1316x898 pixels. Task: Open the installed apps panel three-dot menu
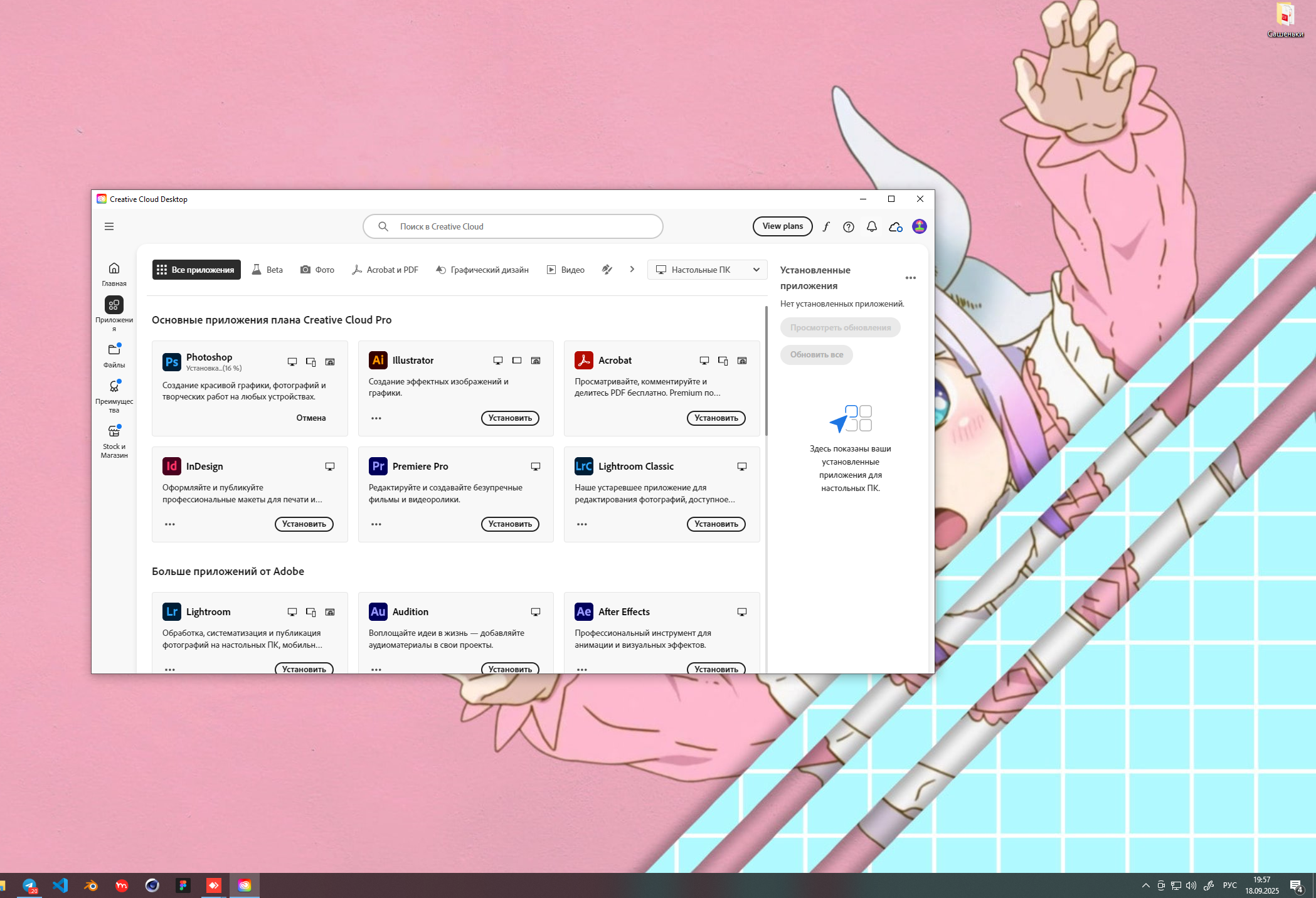[x=911, y=278]
